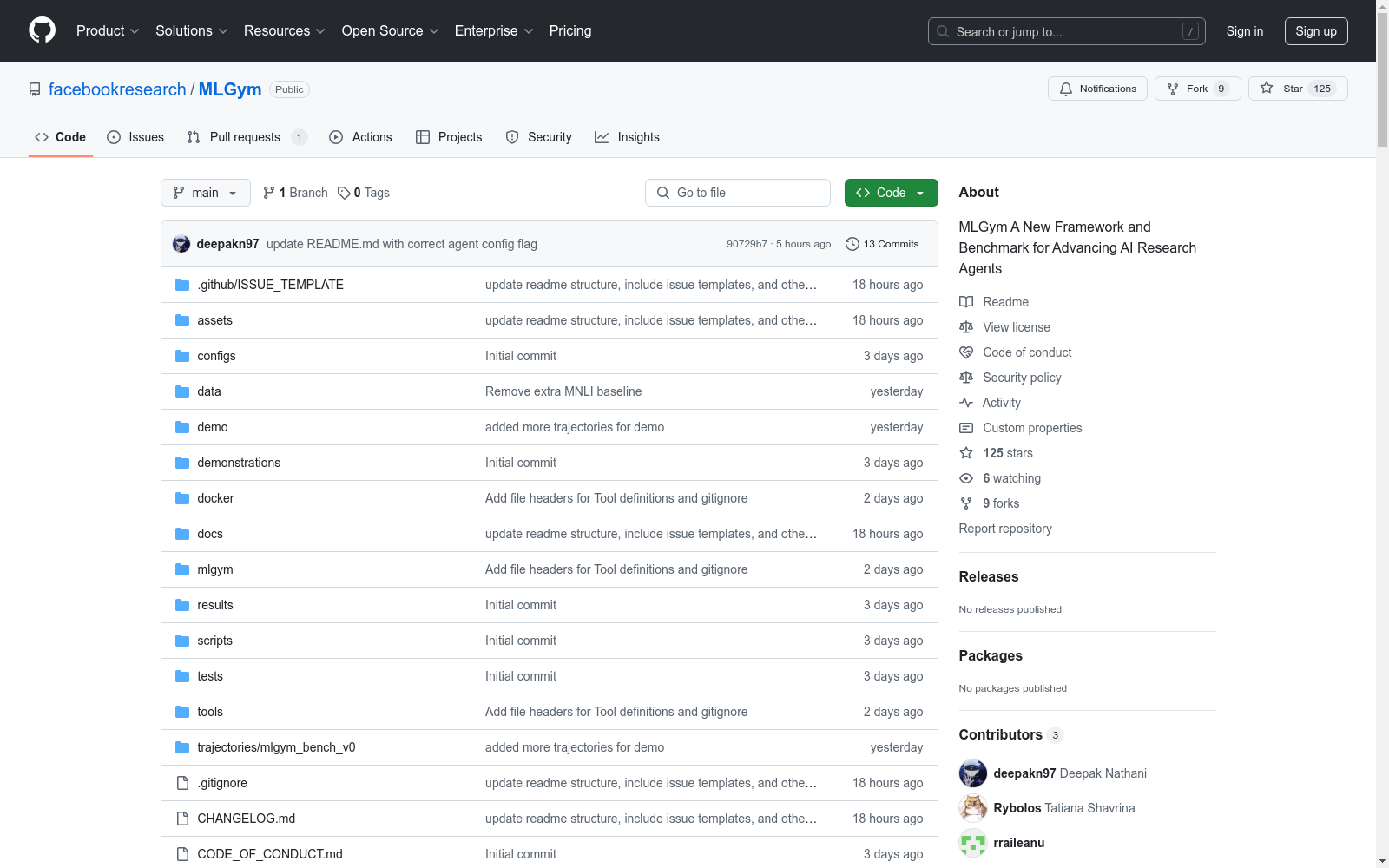Click the folder icon for configs
Viewport: 1389px width, 868px height.
(182, 356)
